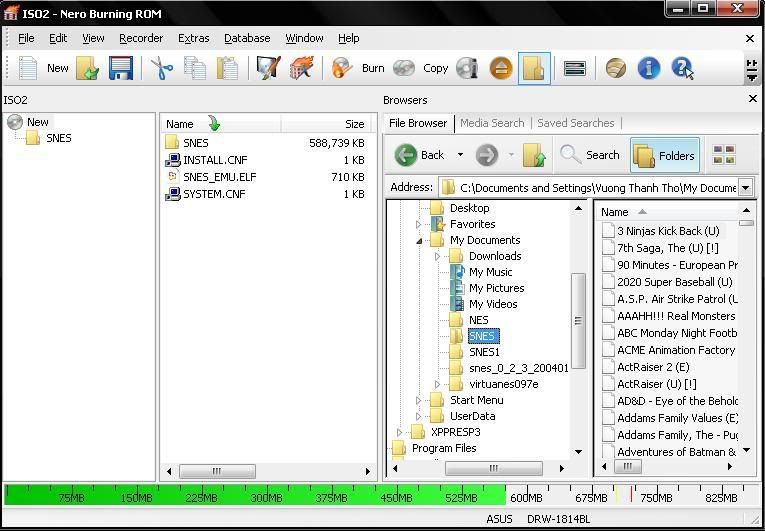Click the Copy disc icon
The image size is (765, 531).
tap(404, 68)
